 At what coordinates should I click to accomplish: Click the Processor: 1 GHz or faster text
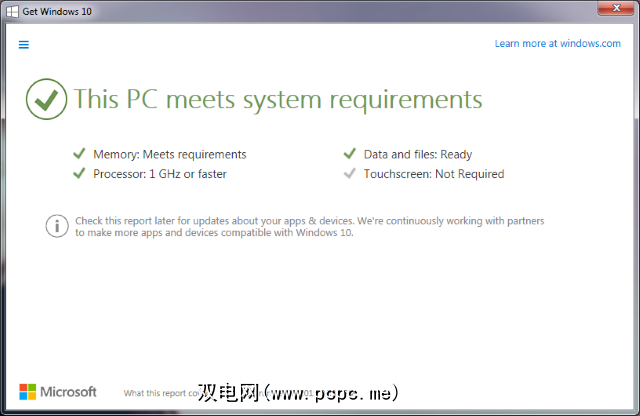click(160, 174)
